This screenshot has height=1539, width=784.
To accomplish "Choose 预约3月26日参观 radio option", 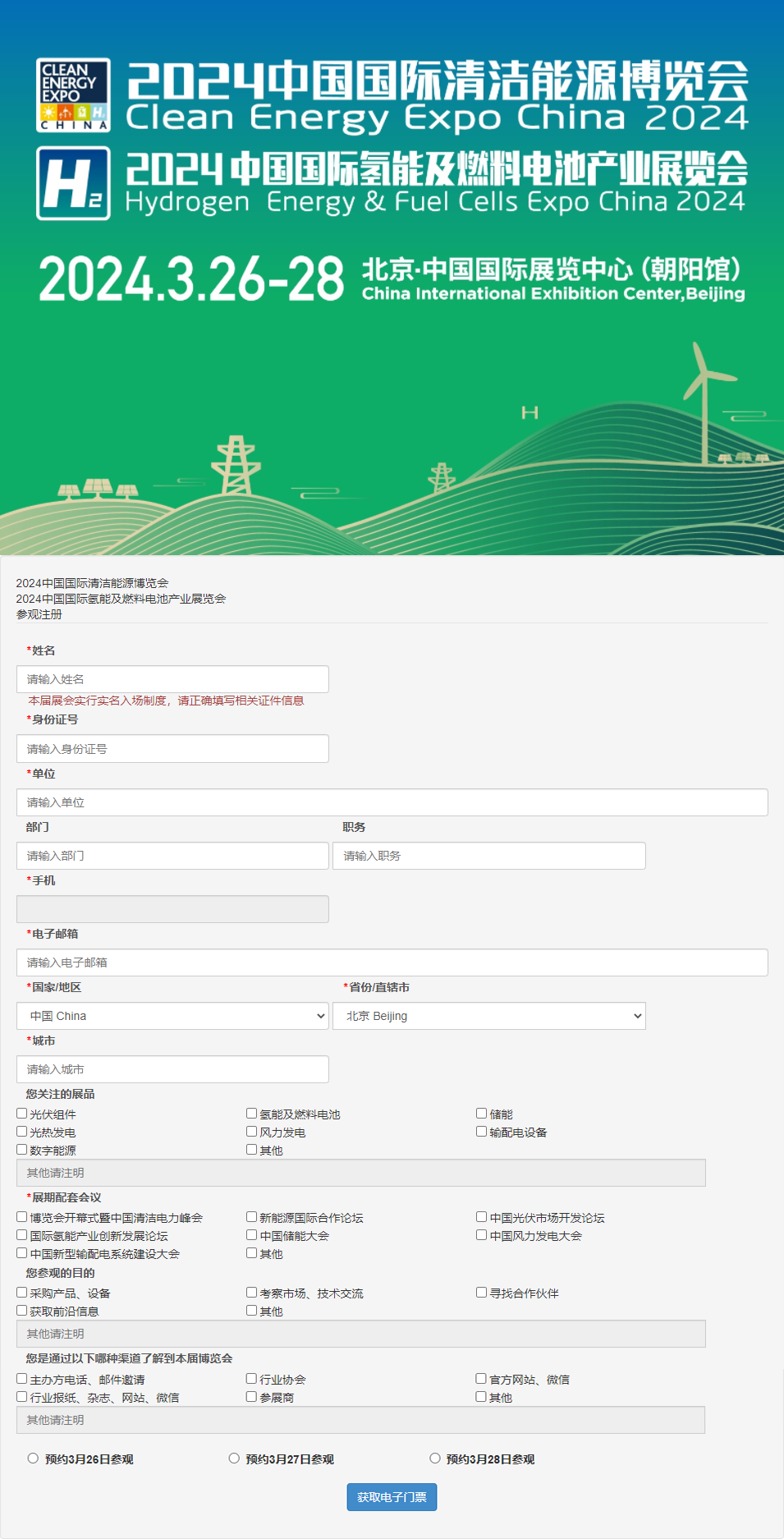I will pos(33,1459).
